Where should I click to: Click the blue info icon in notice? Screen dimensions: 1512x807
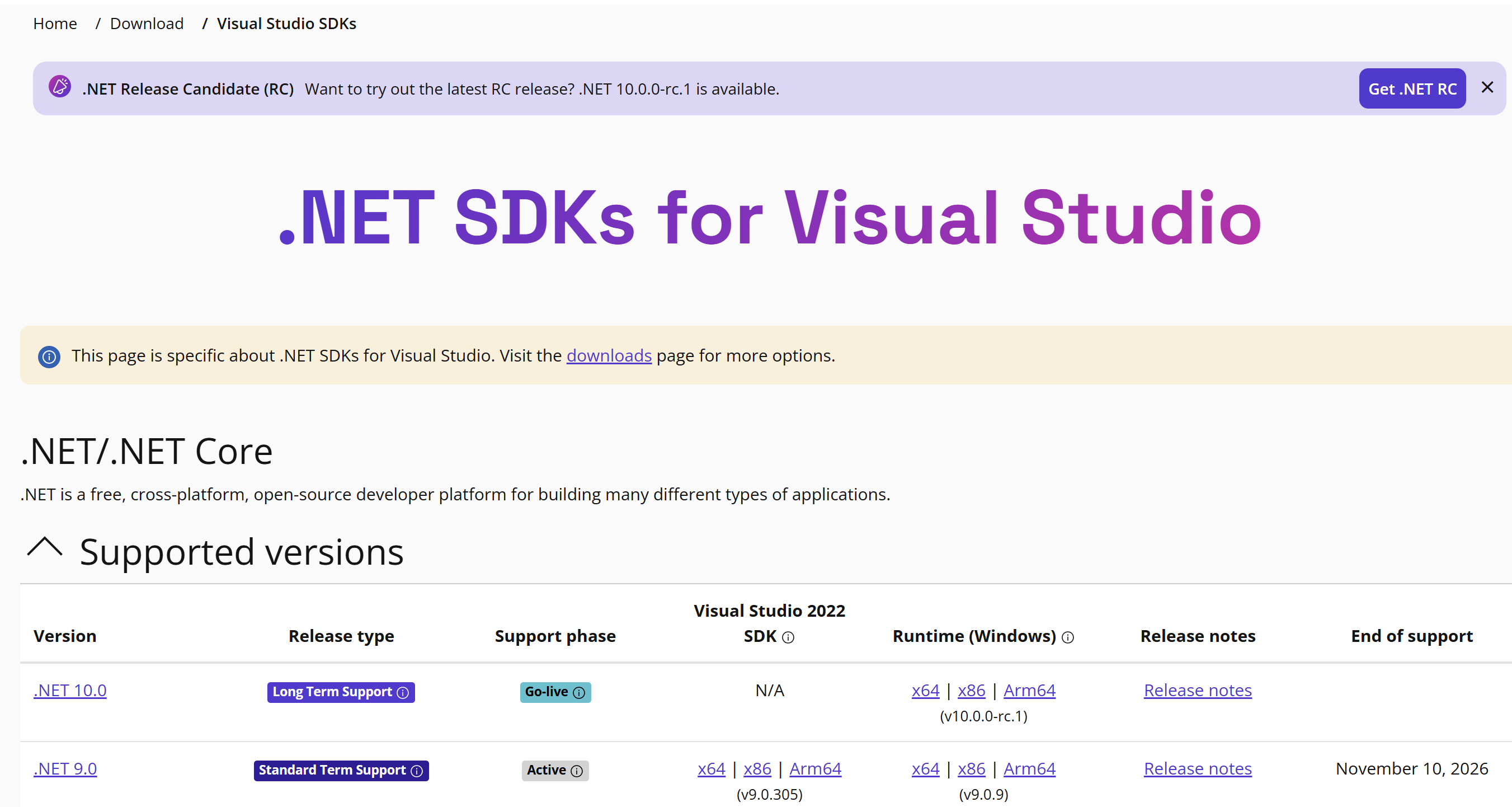pos(49,356)
